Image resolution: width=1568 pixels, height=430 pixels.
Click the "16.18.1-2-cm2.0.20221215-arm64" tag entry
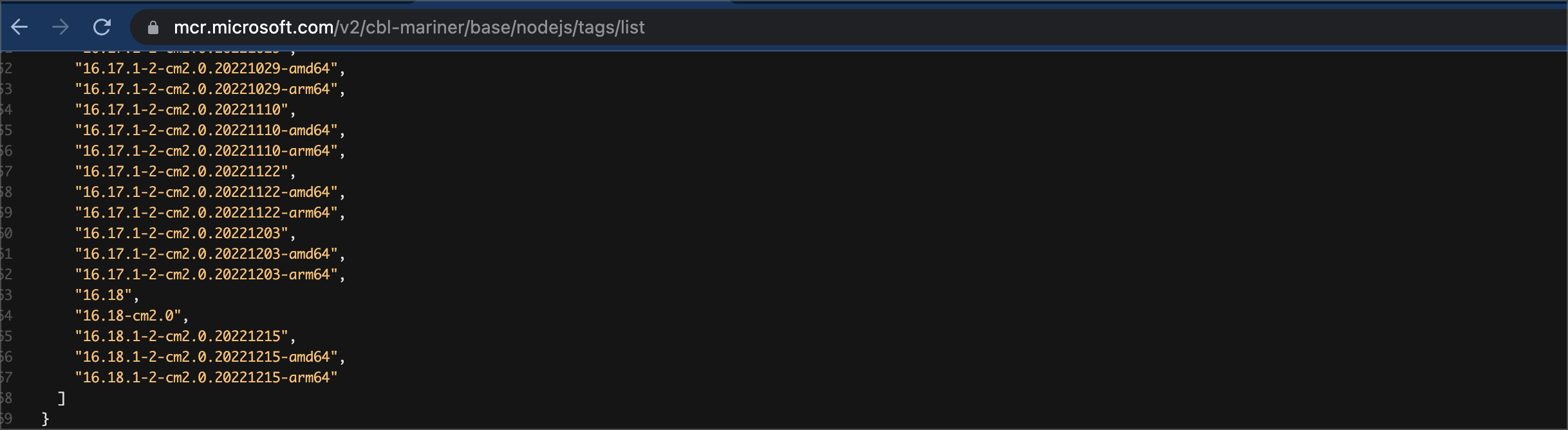point(206,379)
